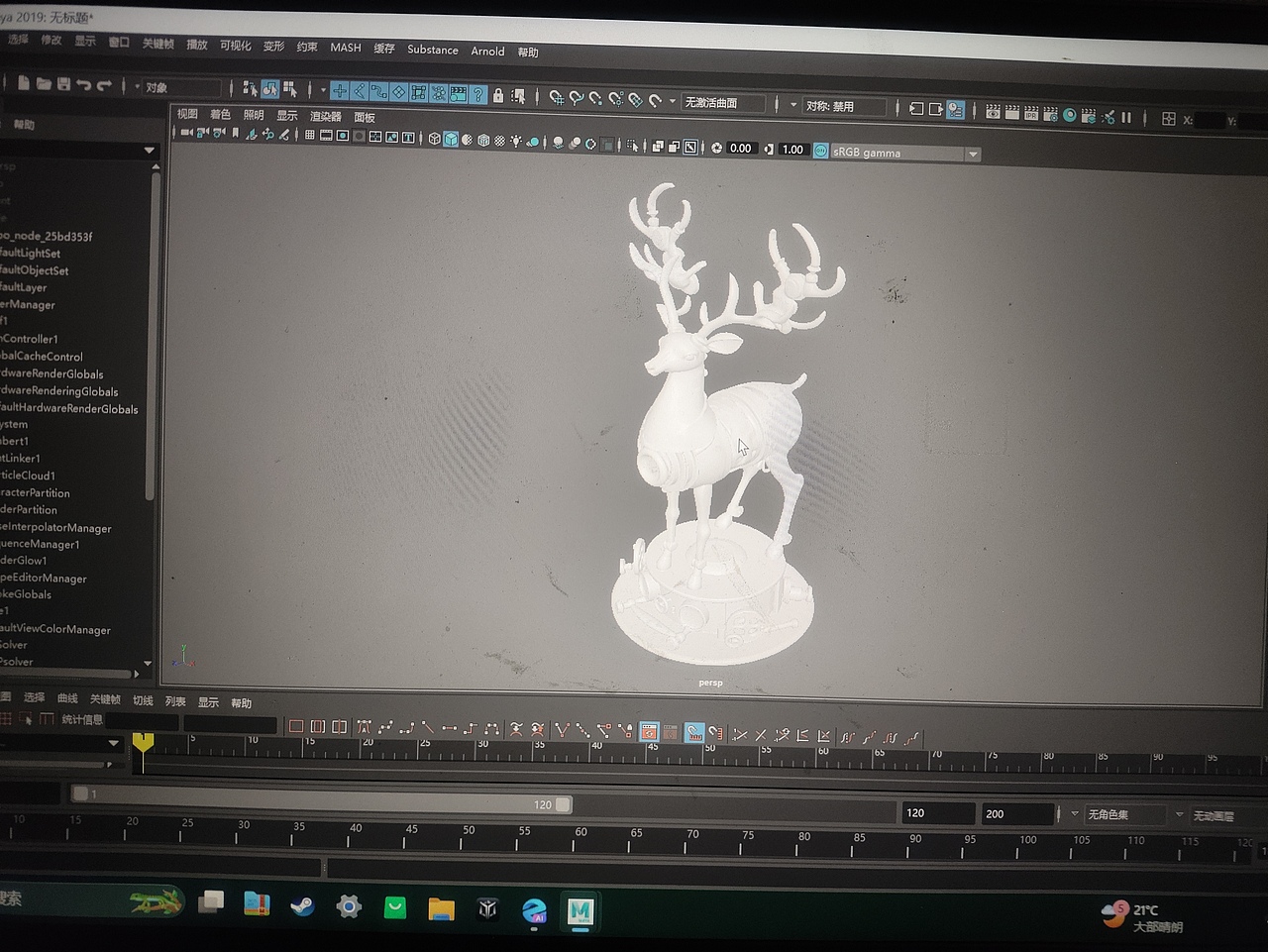Screen dimensions: 1268x952
Task: Select defaultLightSet in the outliner
Action: [x=31, y=254]
